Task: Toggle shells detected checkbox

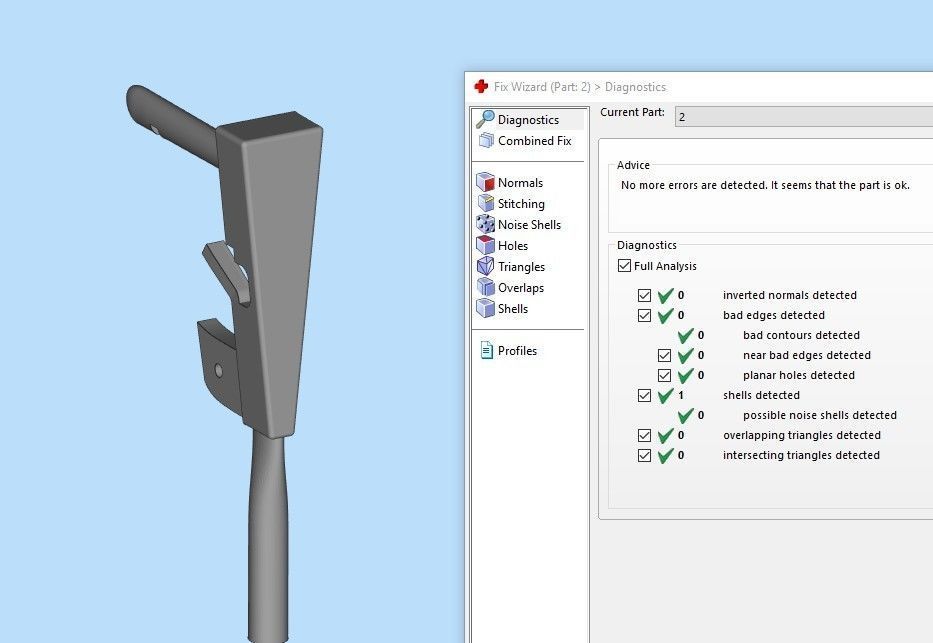Action: pos(644,395)
